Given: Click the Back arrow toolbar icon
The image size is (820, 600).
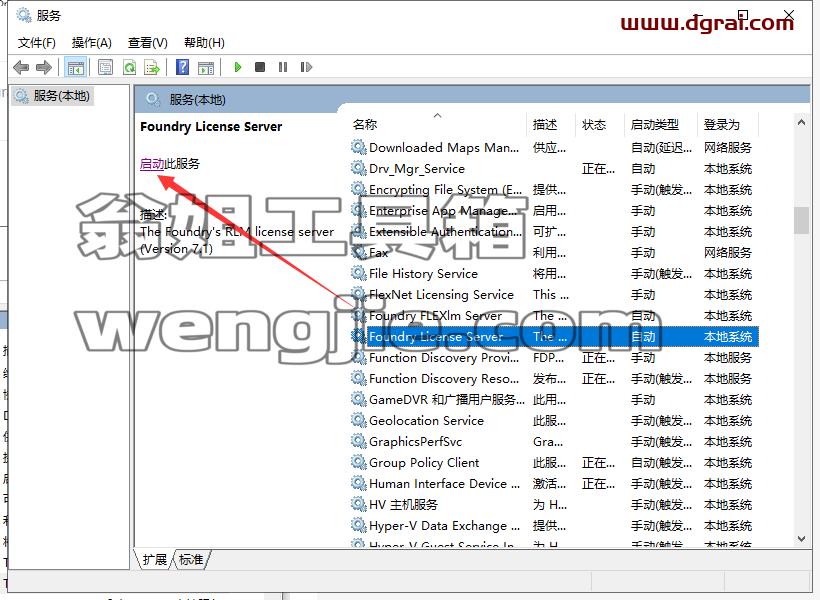Looking at the screenshot, I should click(x=21, y=67).
